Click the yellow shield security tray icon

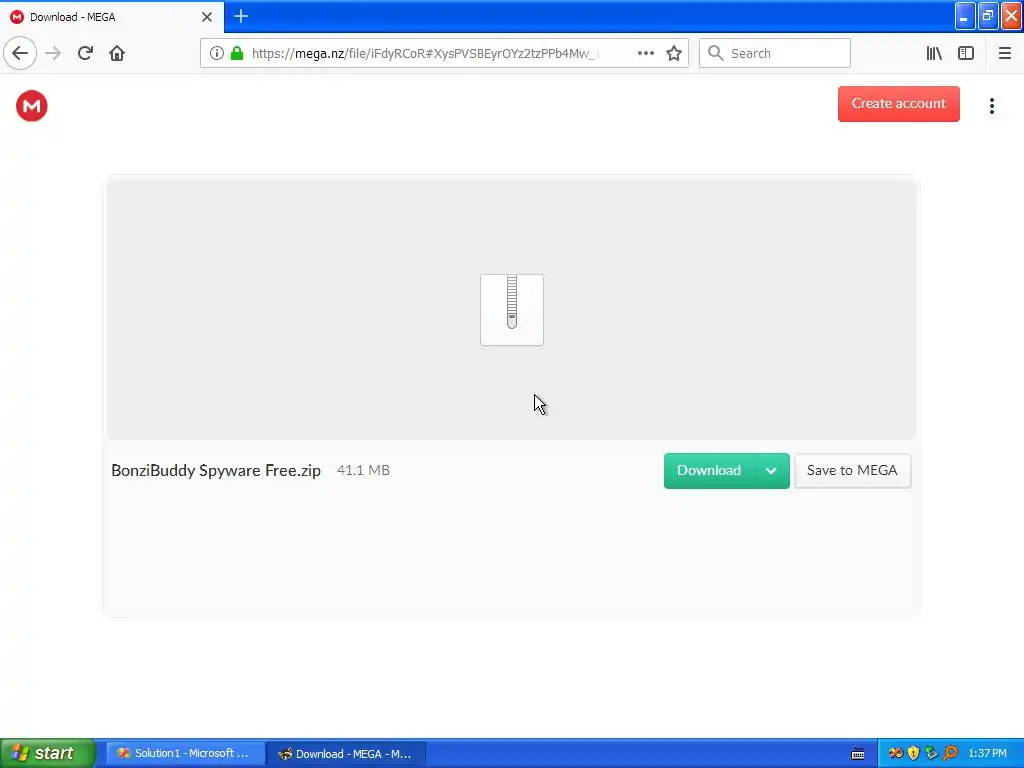point(914,753)
